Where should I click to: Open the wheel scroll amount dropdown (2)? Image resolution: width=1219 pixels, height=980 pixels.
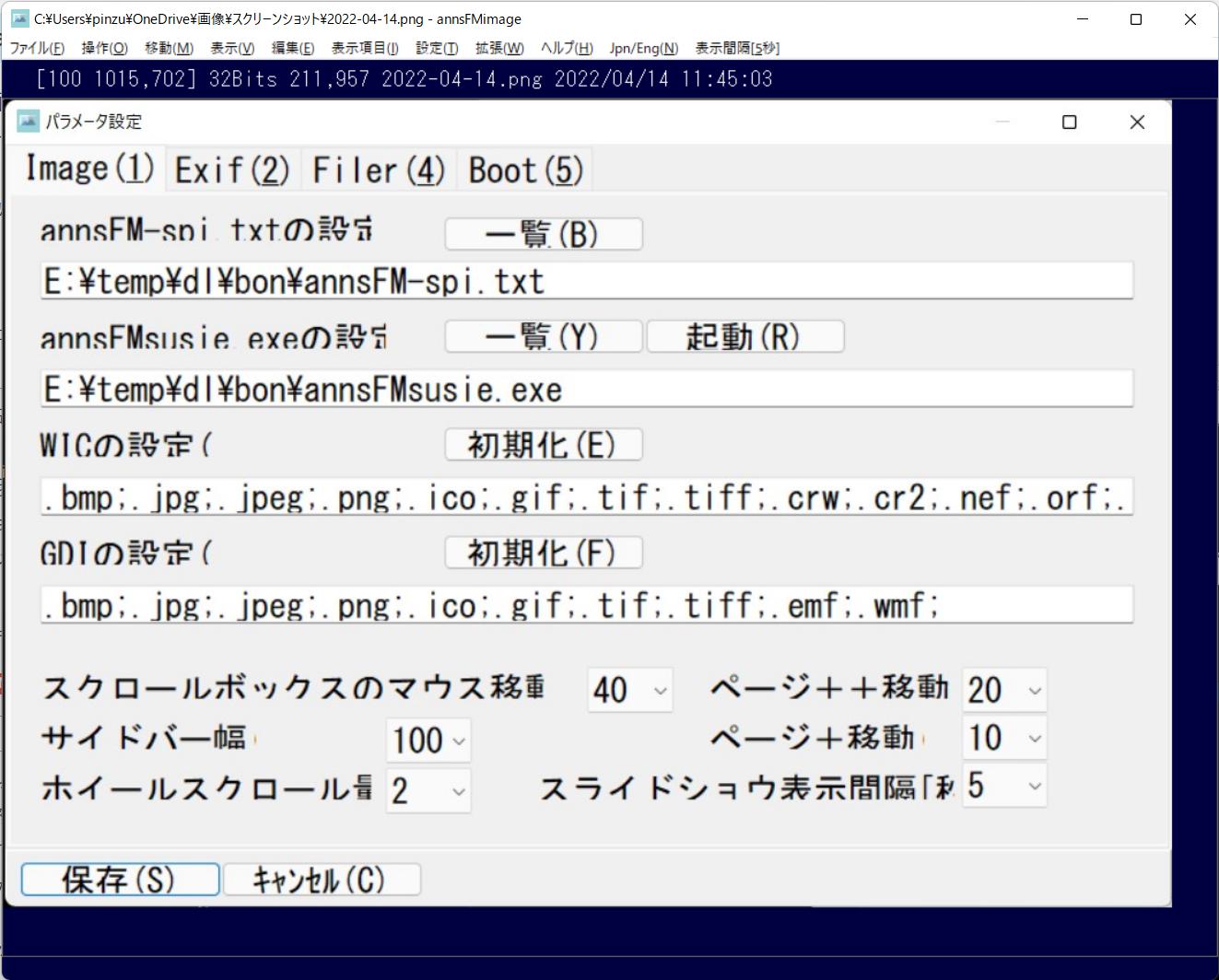click(428, 790)
